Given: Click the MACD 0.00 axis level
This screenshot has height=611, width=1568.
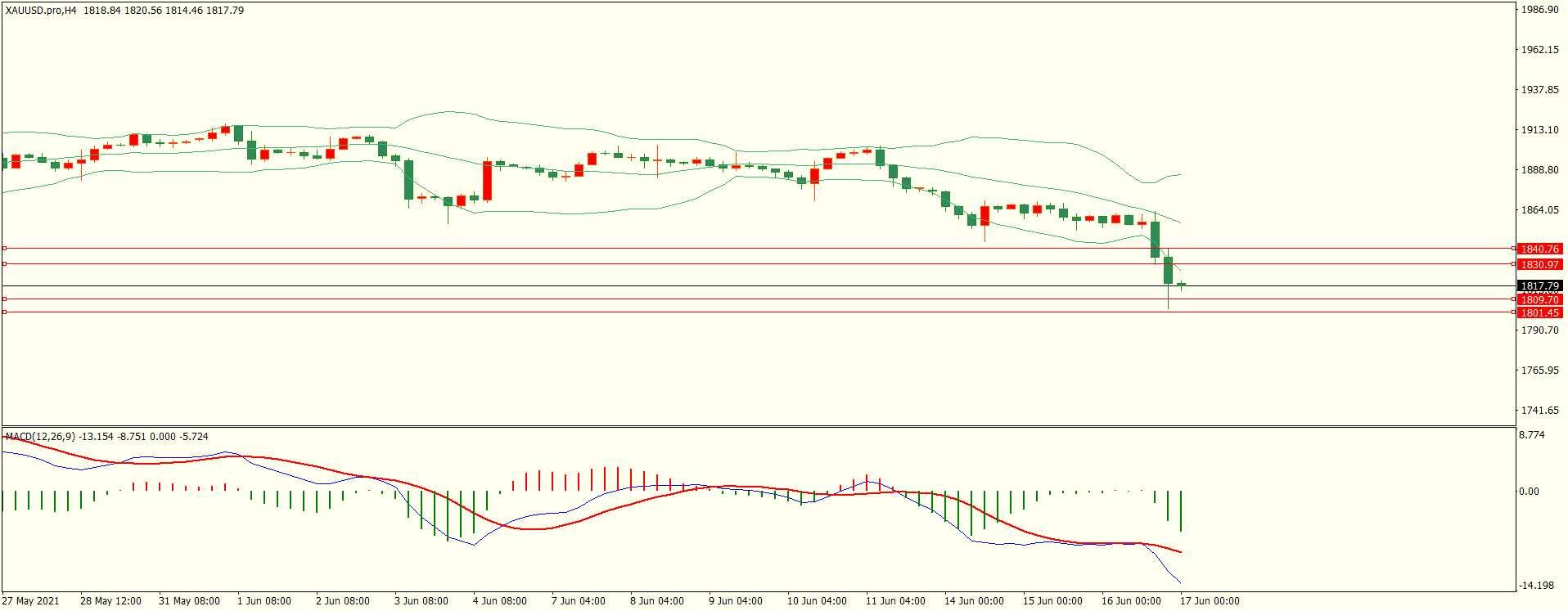Looking at the screenshot, I should [1529, 492].
